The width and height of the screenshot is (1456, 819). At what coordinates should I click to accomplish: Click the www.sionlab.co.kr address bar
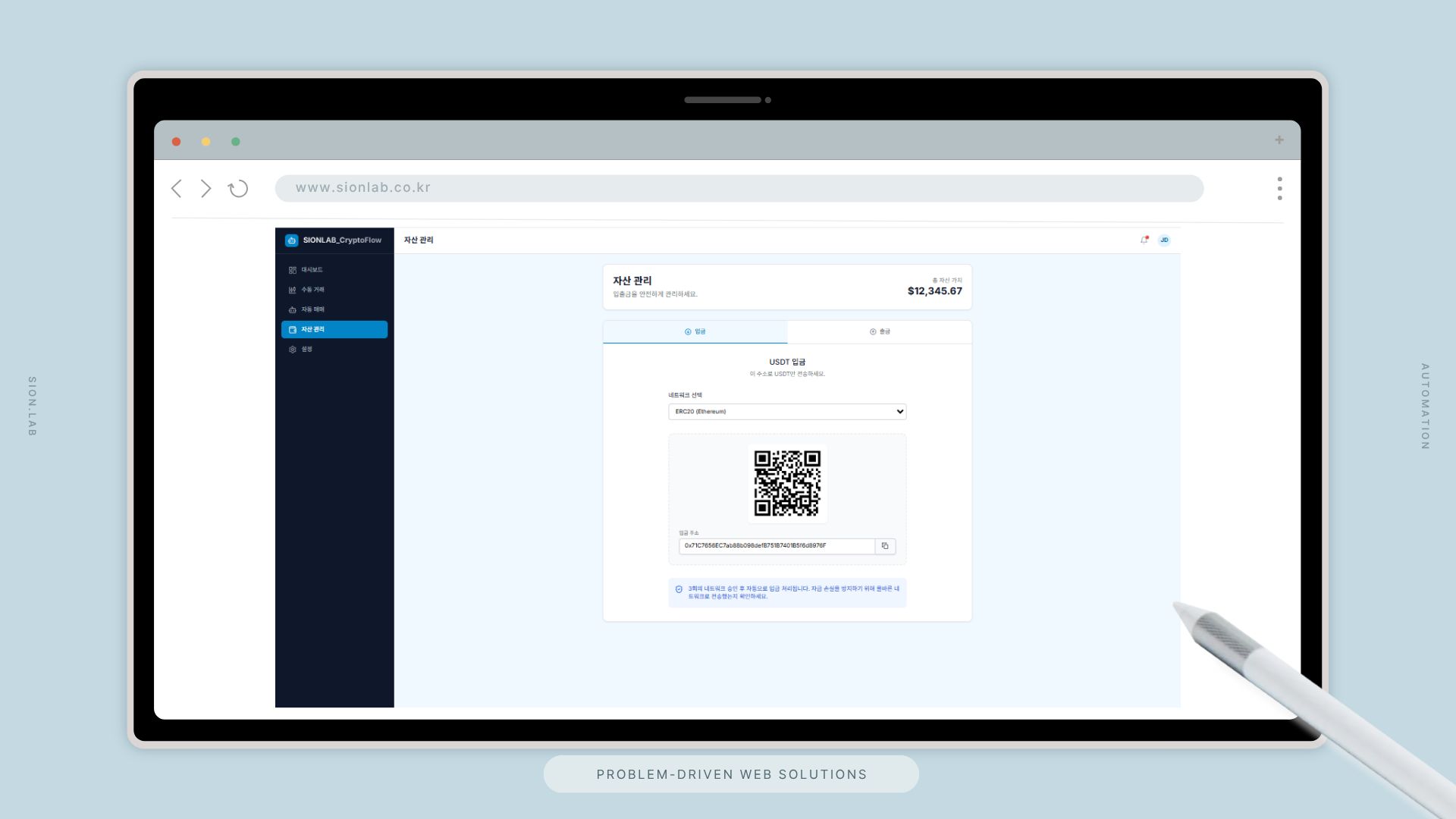(x=739, y=188)
